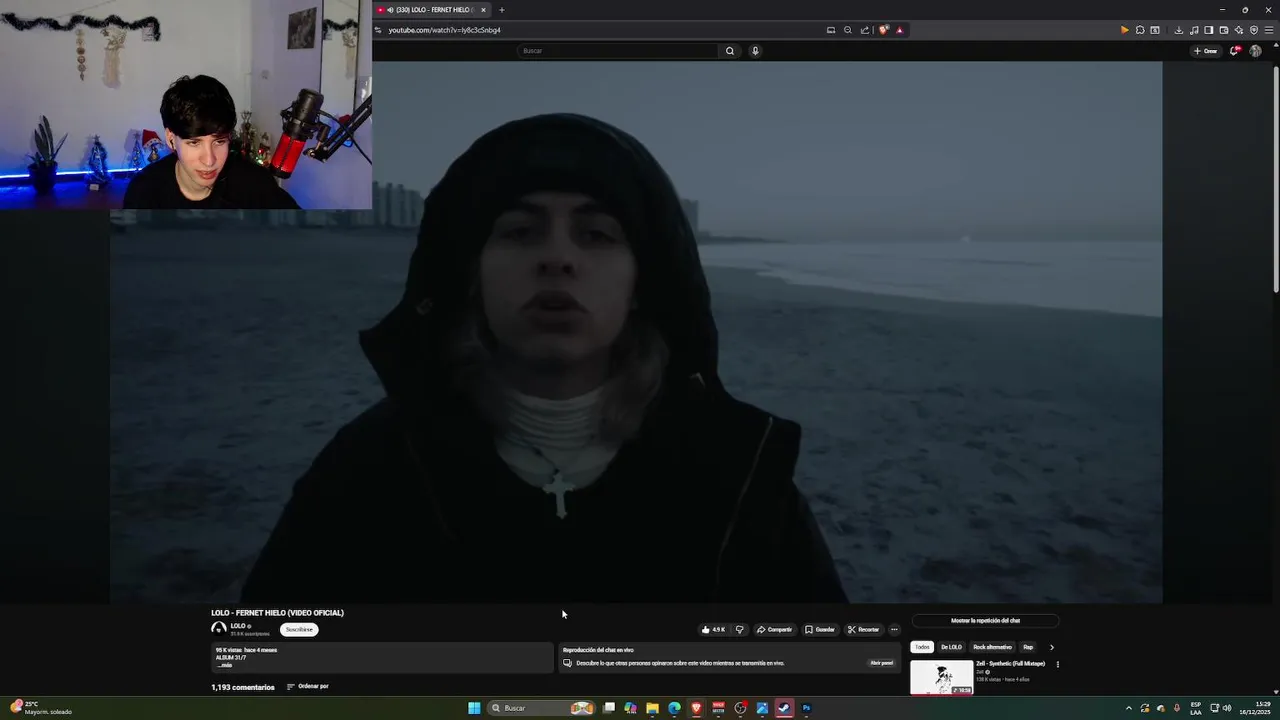The height and width of the screenshot is (720, 1280).
Task: Open the Brave Leo AI icon
Action: (1239, 30)
